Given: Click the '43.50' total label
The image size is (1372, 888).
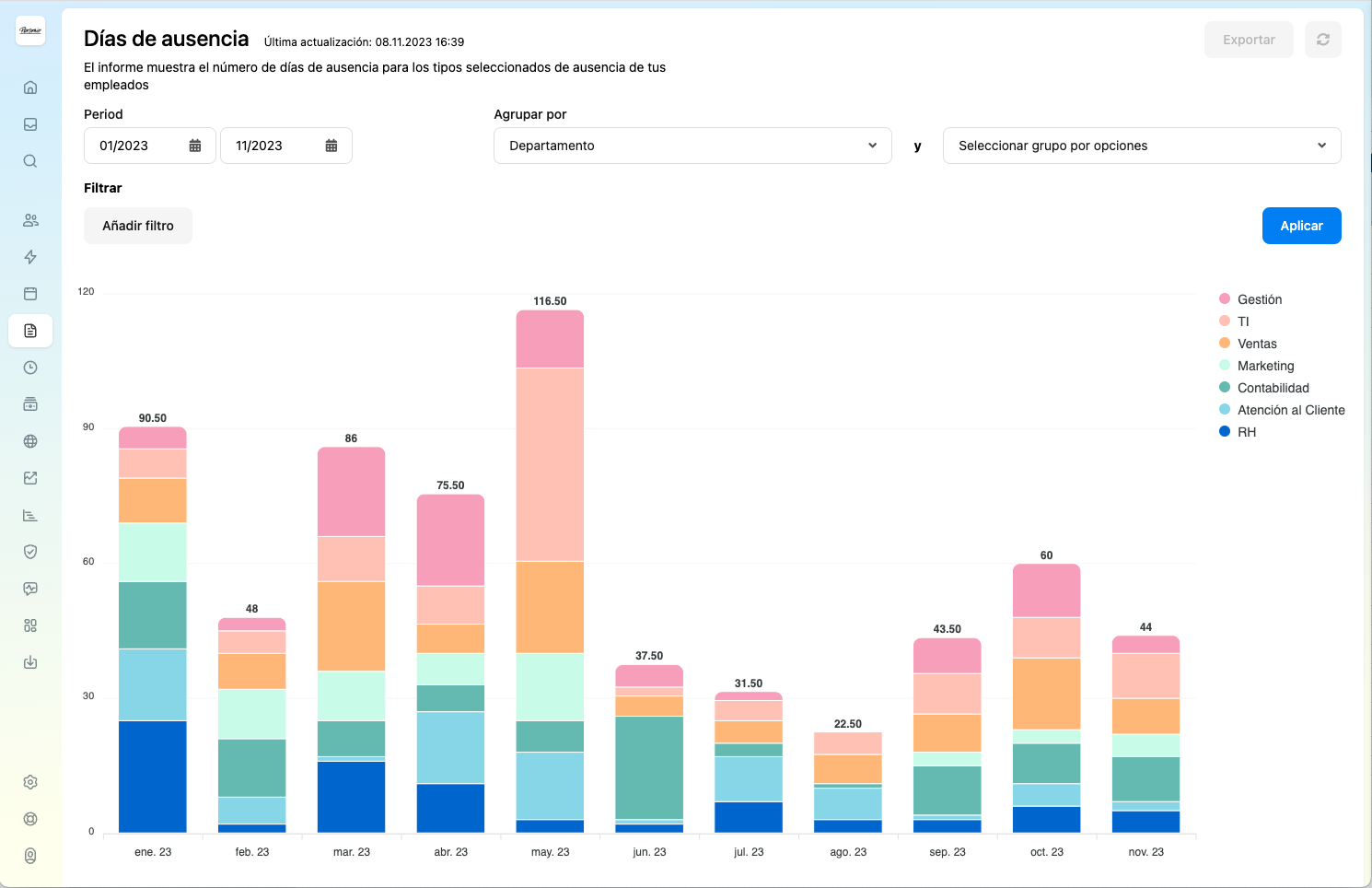Looking at the screenshot, I should 947,629.
